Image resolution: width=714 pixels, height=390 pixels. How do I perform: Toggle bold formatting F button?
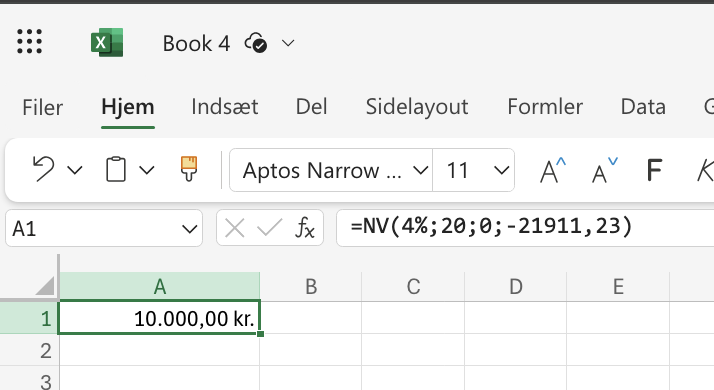click(654, 170)
